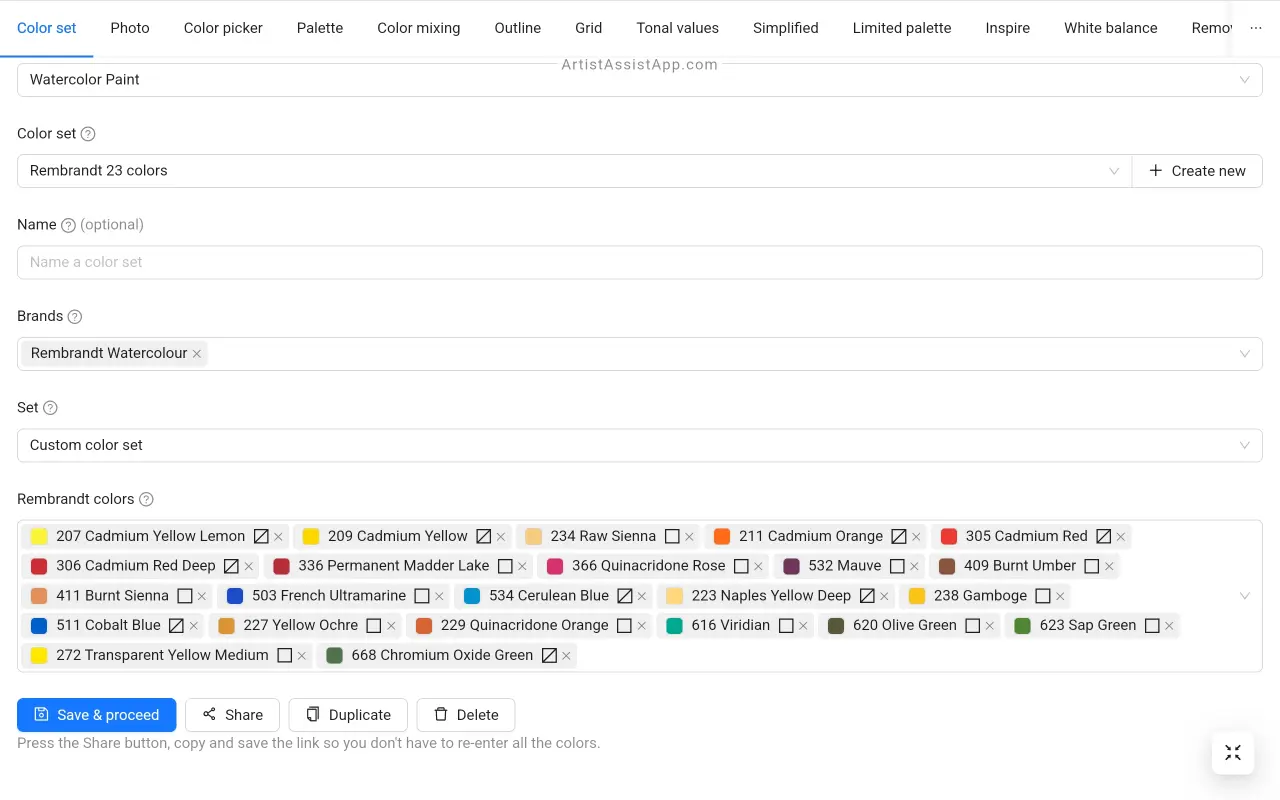Screen dimensions: 1280x800
Task: Remove 511 Cobalt Blue tag
Action: (x=194, y=626)
